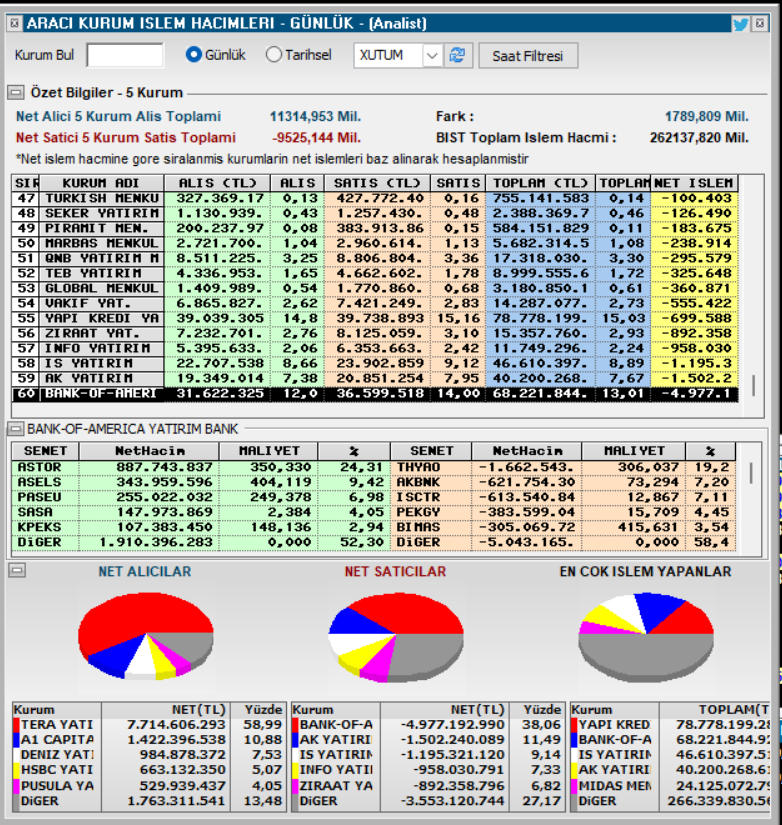Collapse the pie charts section

(x=17, y=570)
